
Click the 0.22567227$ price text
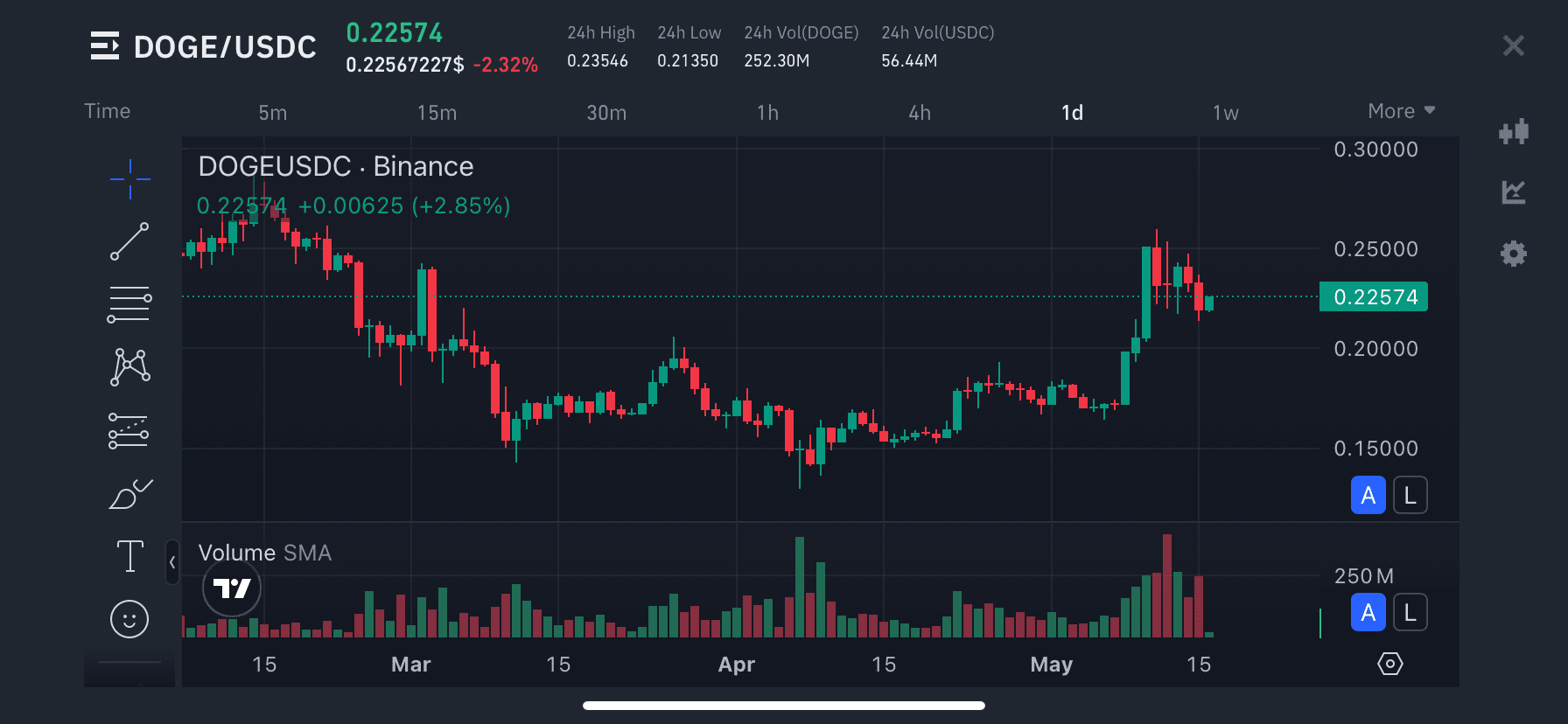[405, 65]
